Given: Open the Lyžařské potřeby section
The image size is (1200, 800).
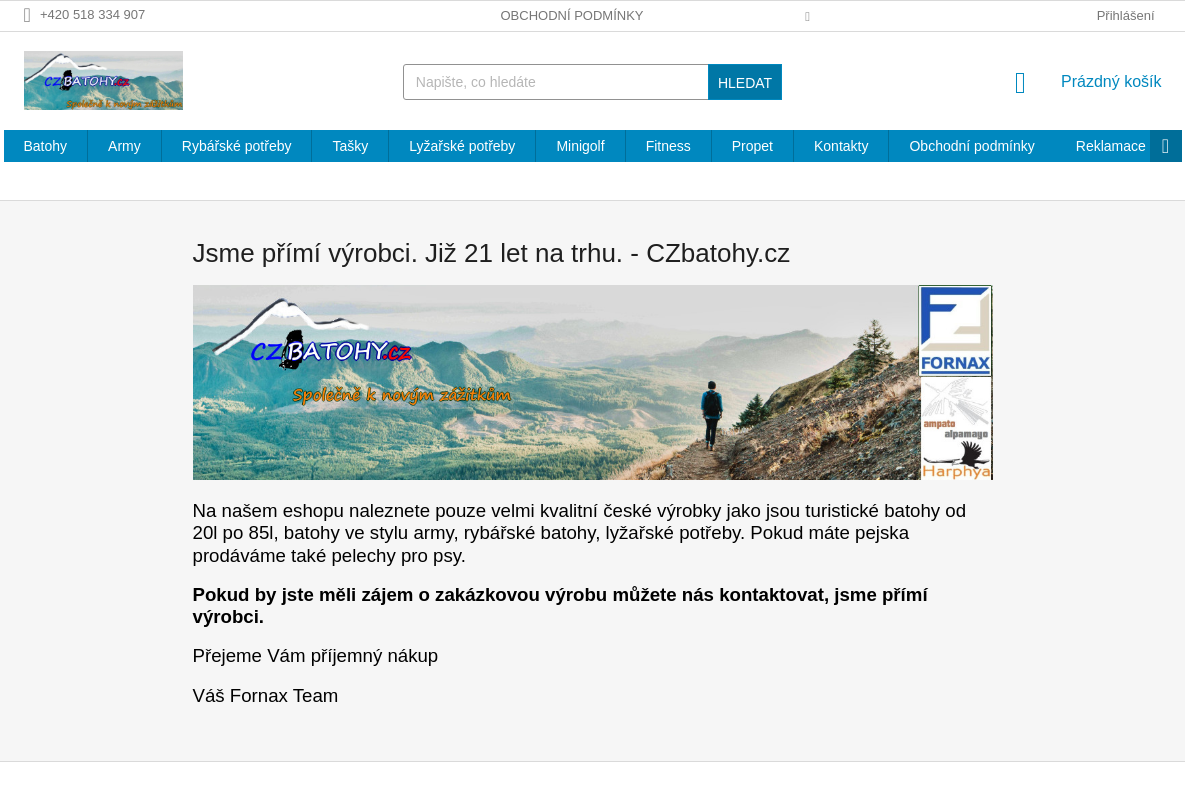Looking at the screenshot, I should point(462,146).
